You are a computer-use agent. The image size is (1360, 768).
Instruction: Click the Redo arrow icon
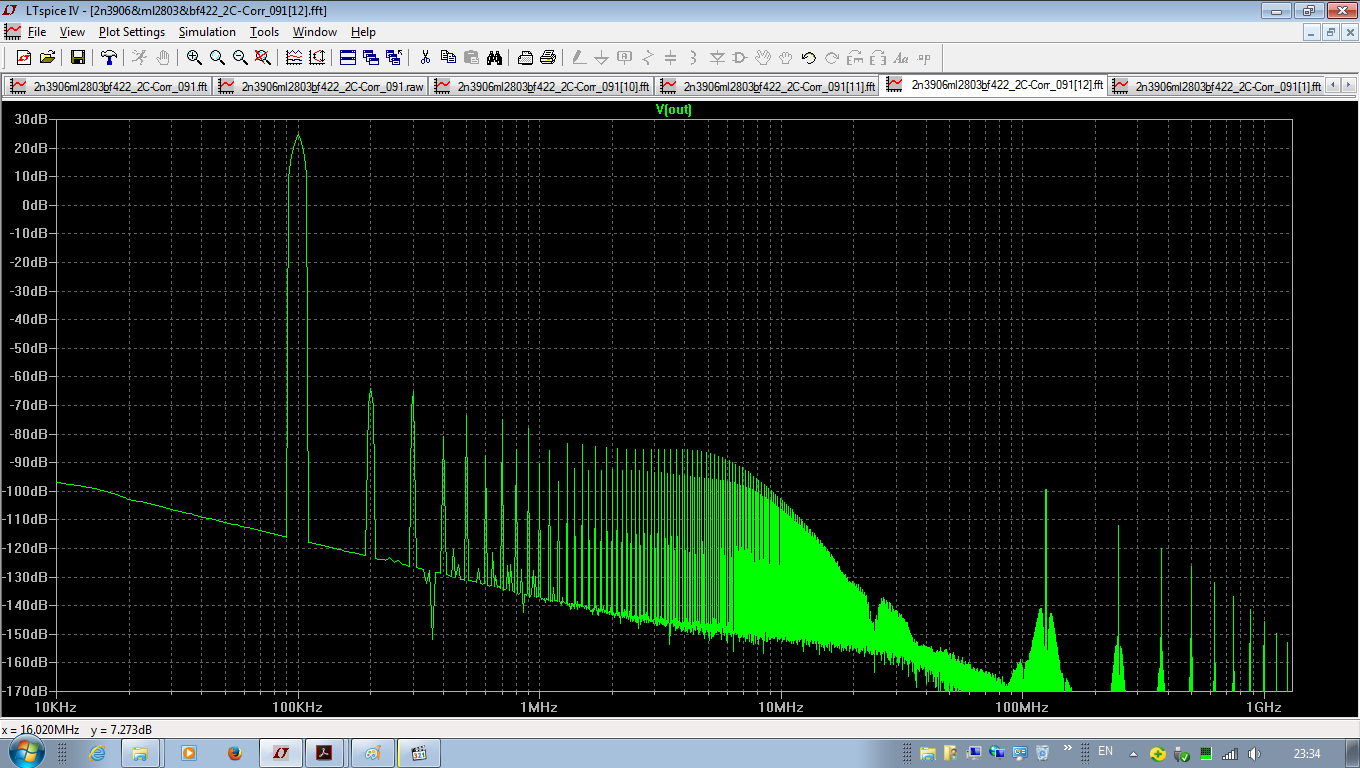[832, 58]
